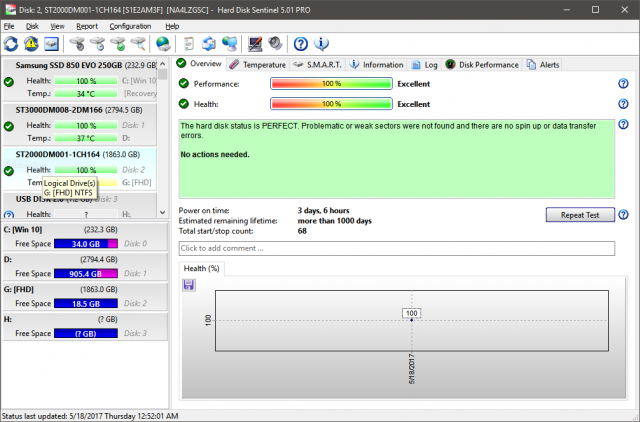Screen dimensions: 640x422
Task: Click the help icon beside the Performance bar
Action: tap(623, 84)
